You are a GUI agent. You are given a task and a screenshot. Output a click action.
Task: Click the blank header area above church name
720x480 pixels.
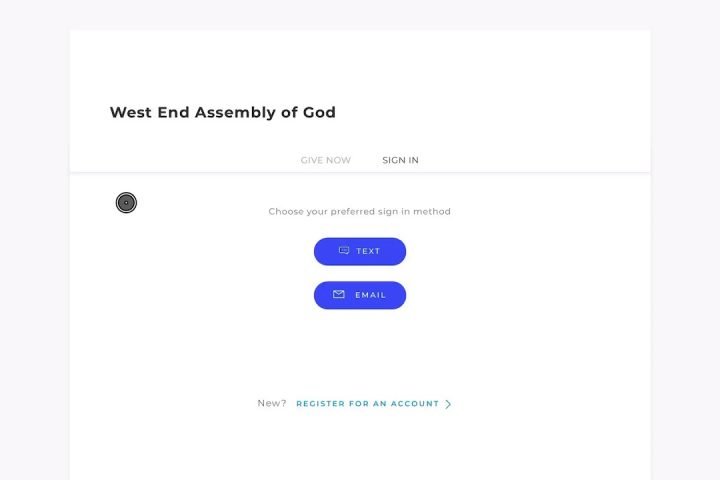[x=360, y=65]
